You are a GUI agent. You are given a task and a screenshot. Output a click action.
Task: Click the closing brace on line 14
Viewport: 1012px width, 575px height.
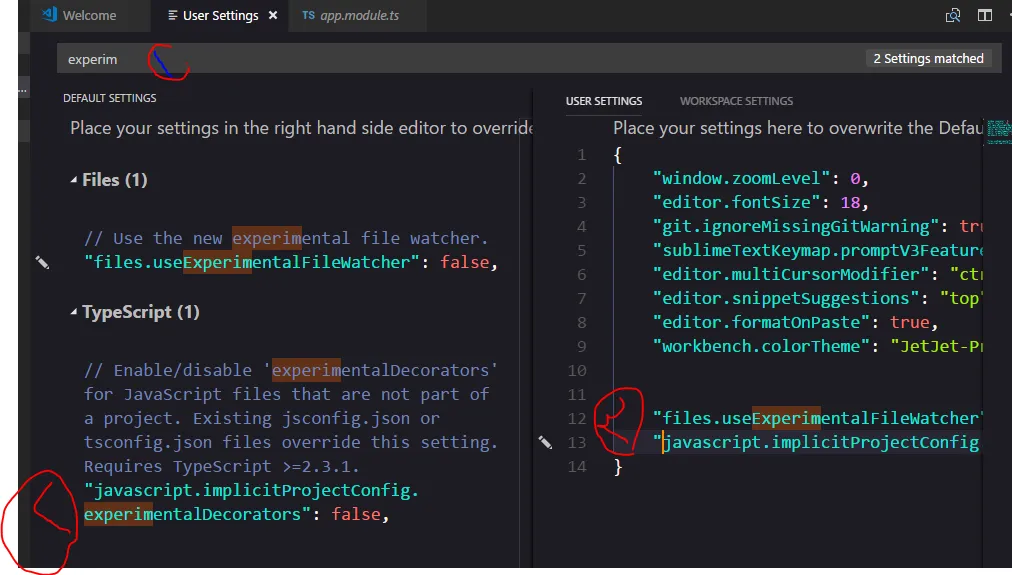click(618, 467)
